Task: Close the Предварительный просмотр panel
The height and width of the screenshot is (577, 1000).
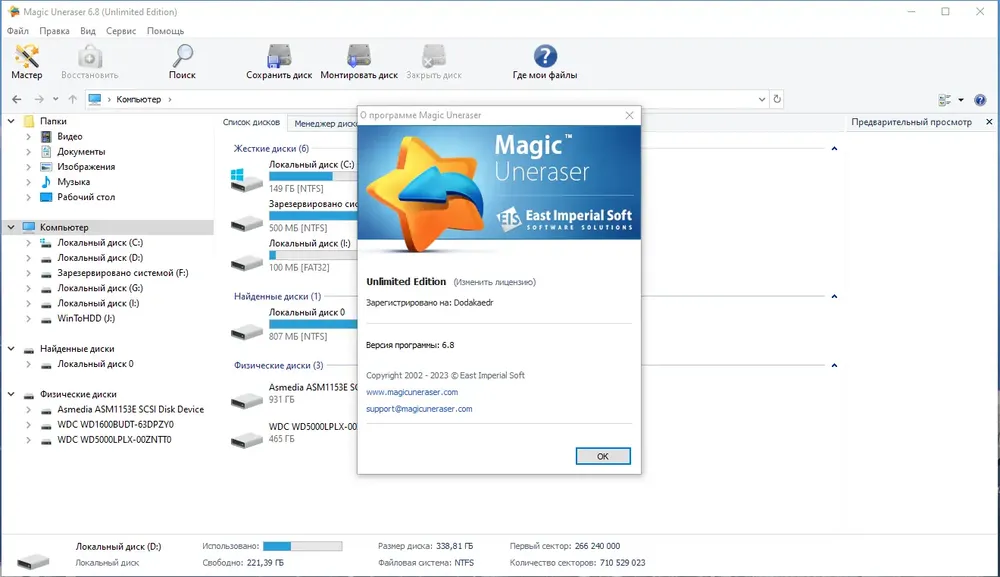Action: click(989, 122)
